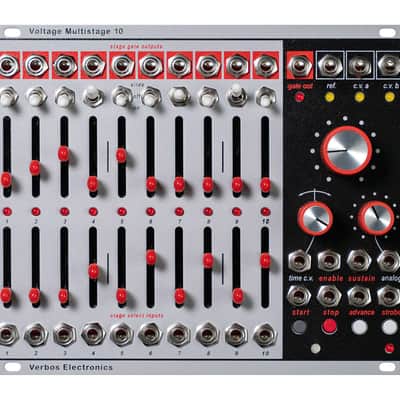Viewport: 400px width, 400px height.
Task: Click the red gate out LED
Action: [301, 97]
